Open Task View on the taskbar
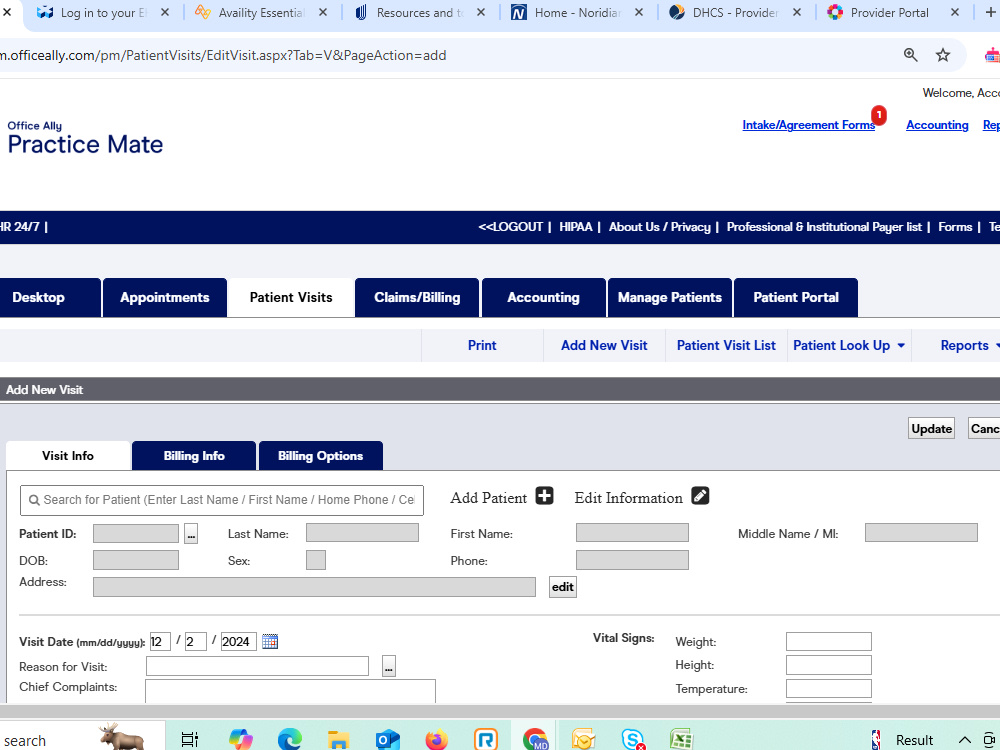 point(189,740)
